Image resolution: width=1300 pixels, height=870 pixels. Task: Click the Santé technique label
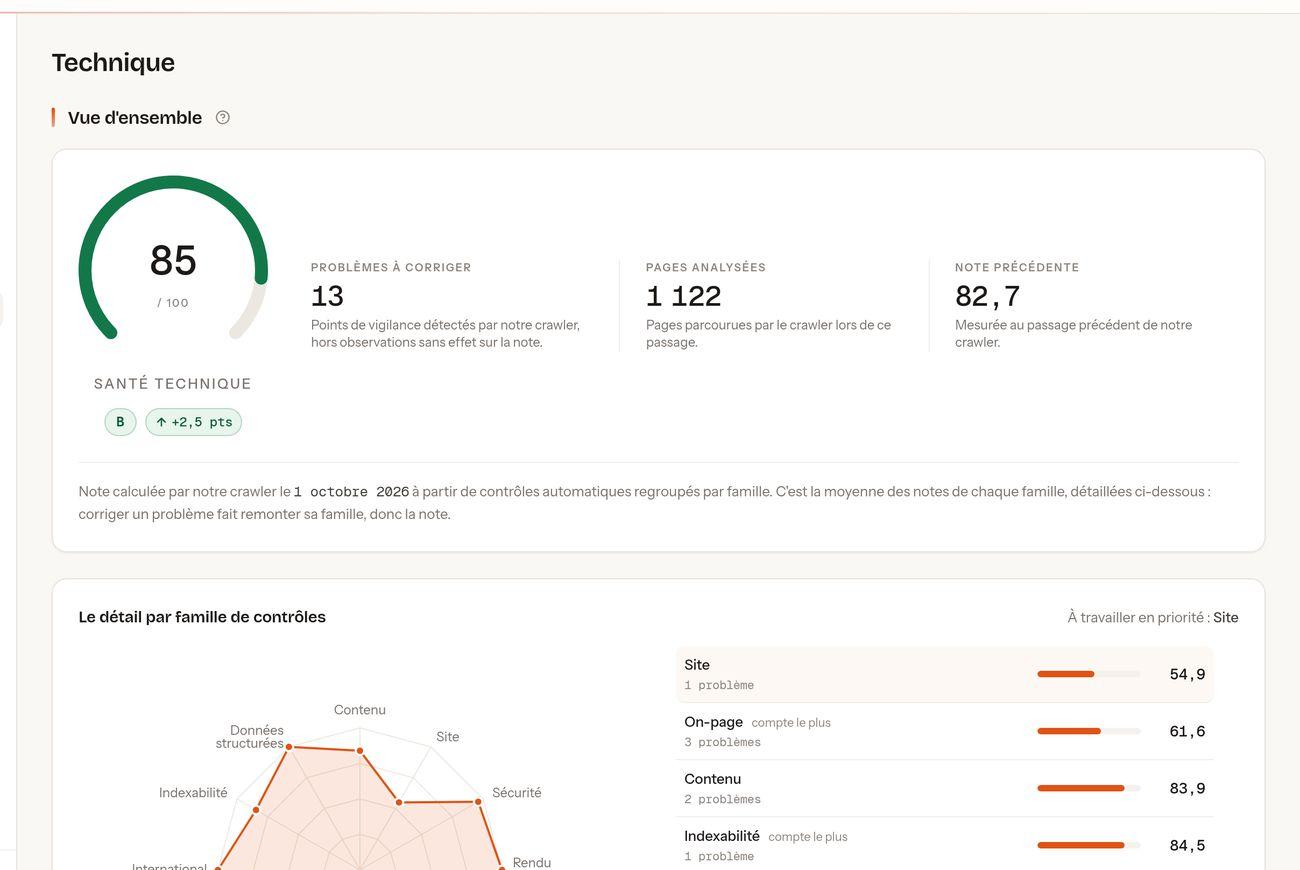pyautogui.click(x=173, y=384)
